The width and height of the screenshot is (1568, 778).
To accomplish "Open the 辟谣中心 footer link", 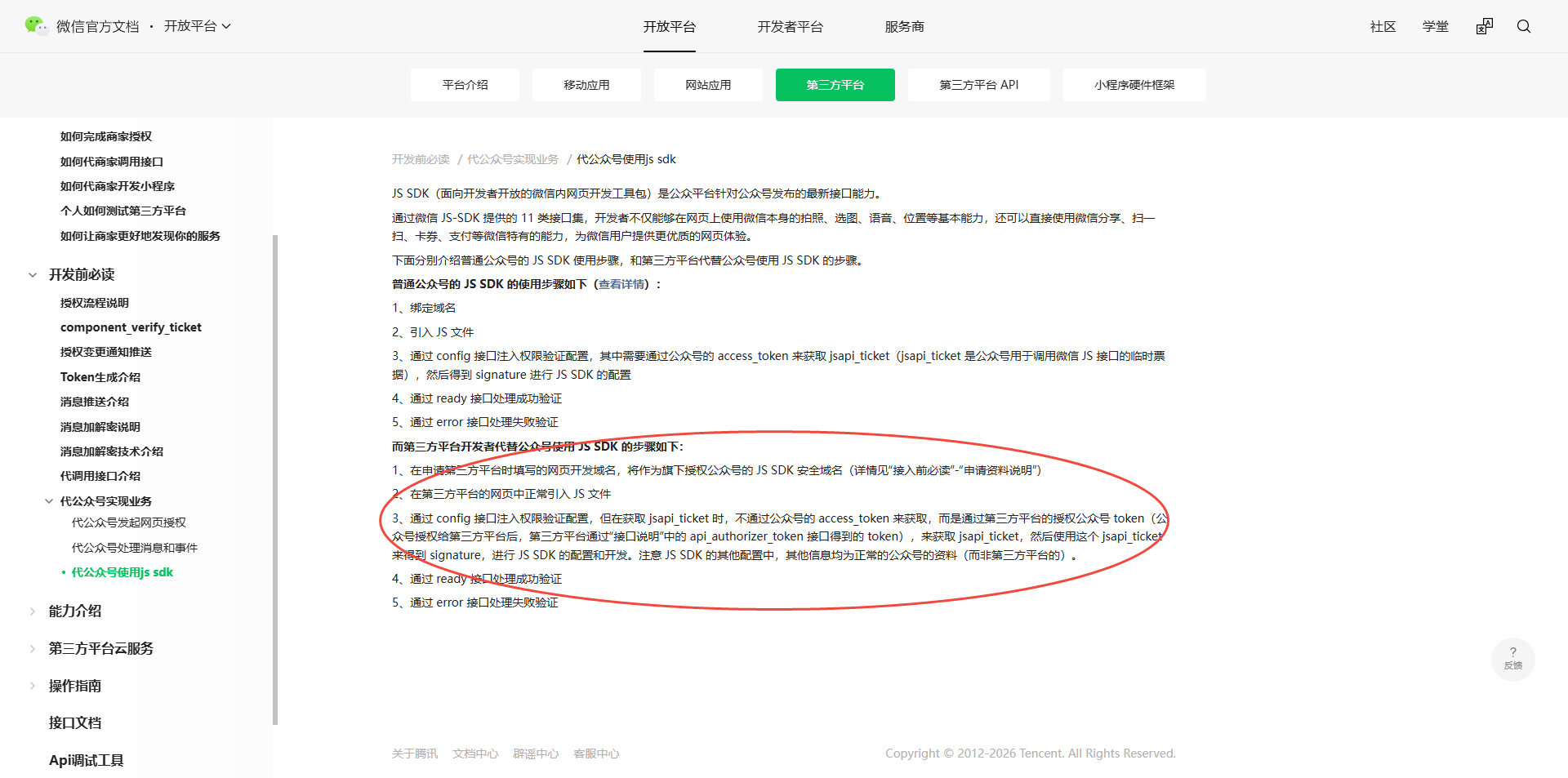I will pos(536,754).
